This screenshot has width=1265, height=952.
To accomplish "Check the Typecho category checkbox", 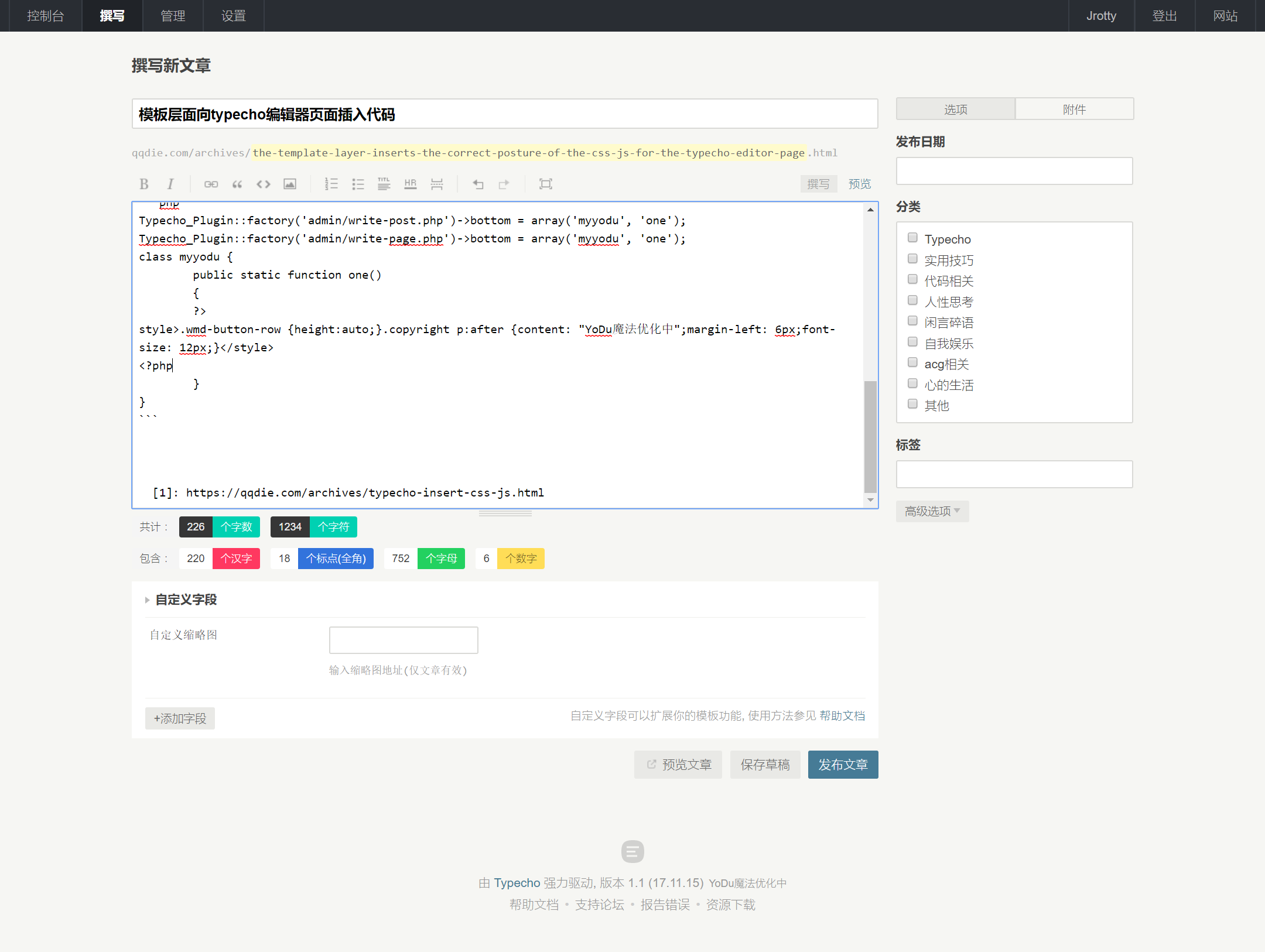I will [912, 238].
